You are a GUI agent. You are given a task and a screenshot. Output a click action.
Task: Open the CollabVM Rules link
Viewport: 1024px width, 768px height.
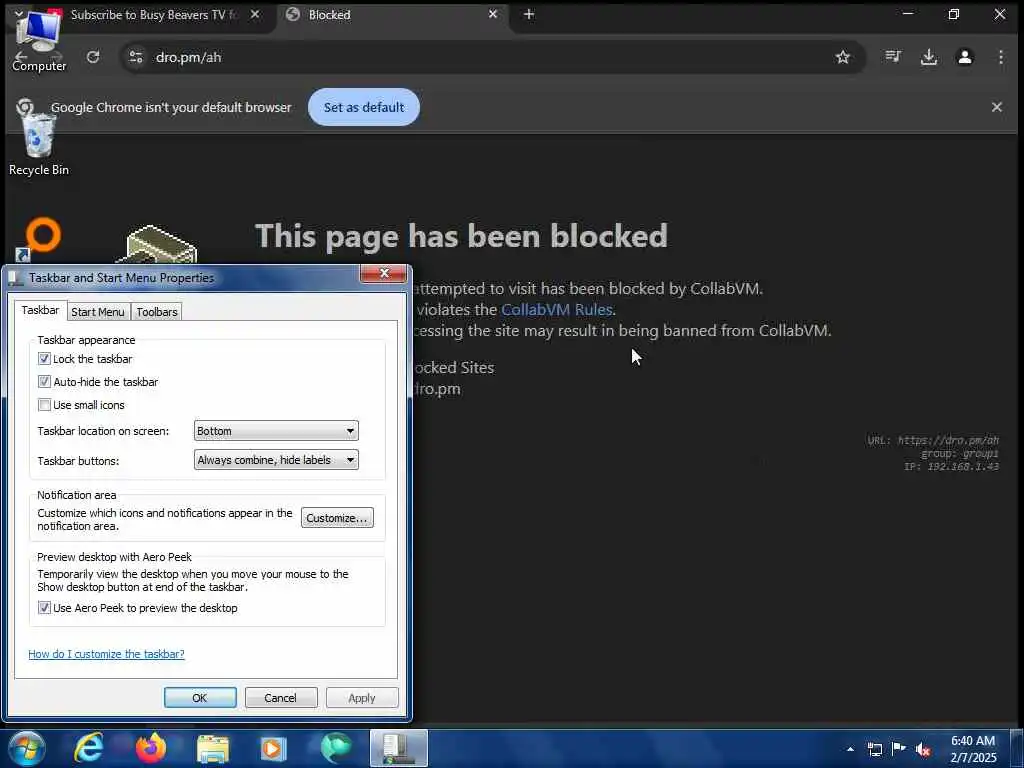coord(556,310)
